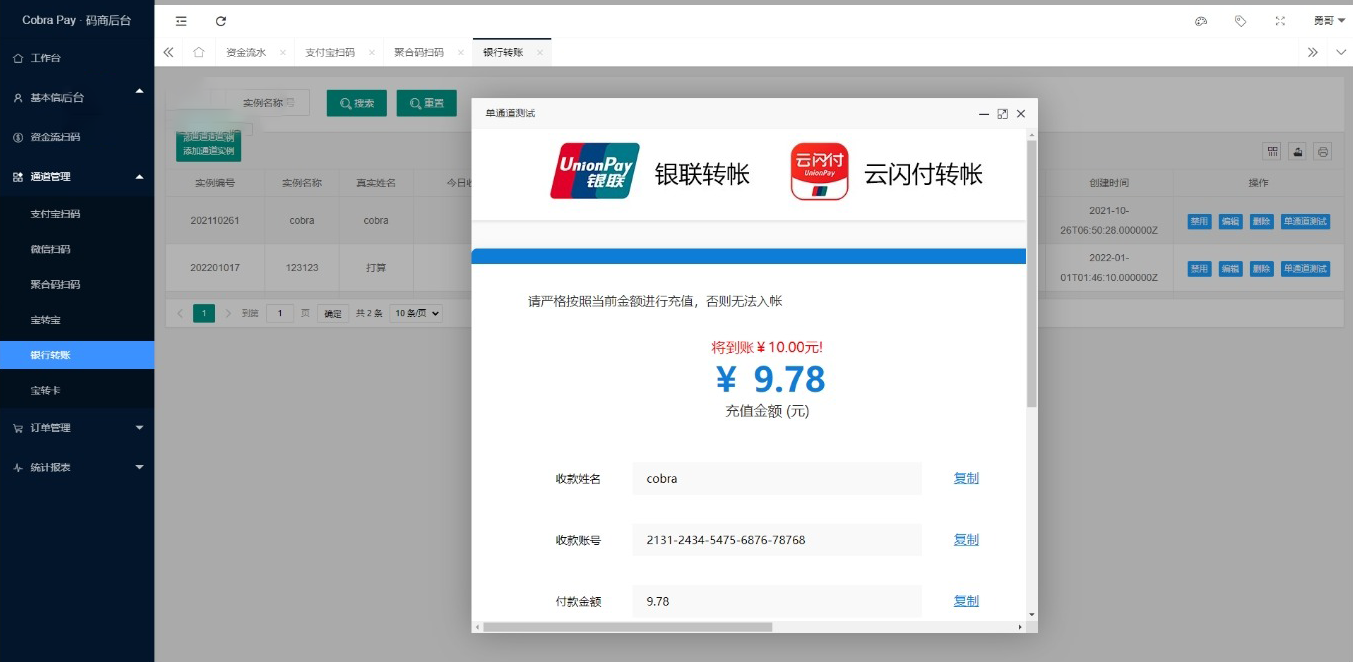The width and height of the screenshot is (1353, 662).
Task: Open the user account dropdown in header
Action: click(1329, 21)
